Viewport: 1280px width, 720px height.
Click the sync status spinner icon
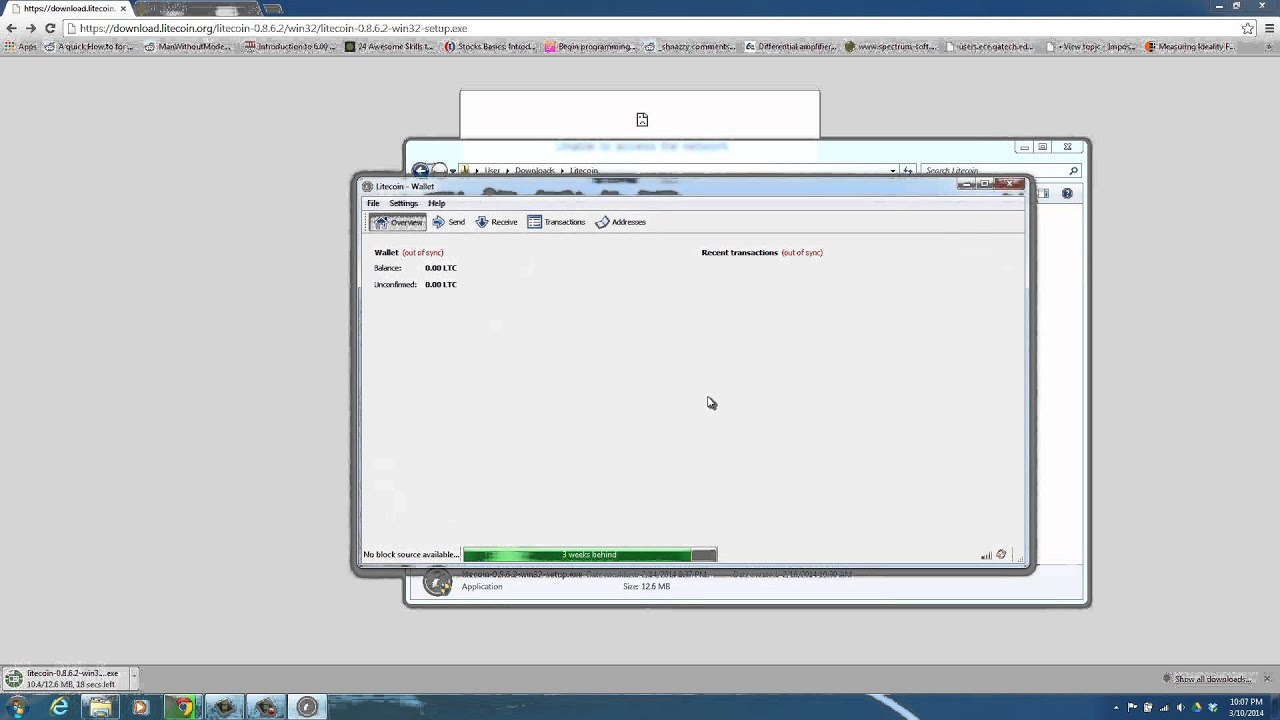point(1001,555)
